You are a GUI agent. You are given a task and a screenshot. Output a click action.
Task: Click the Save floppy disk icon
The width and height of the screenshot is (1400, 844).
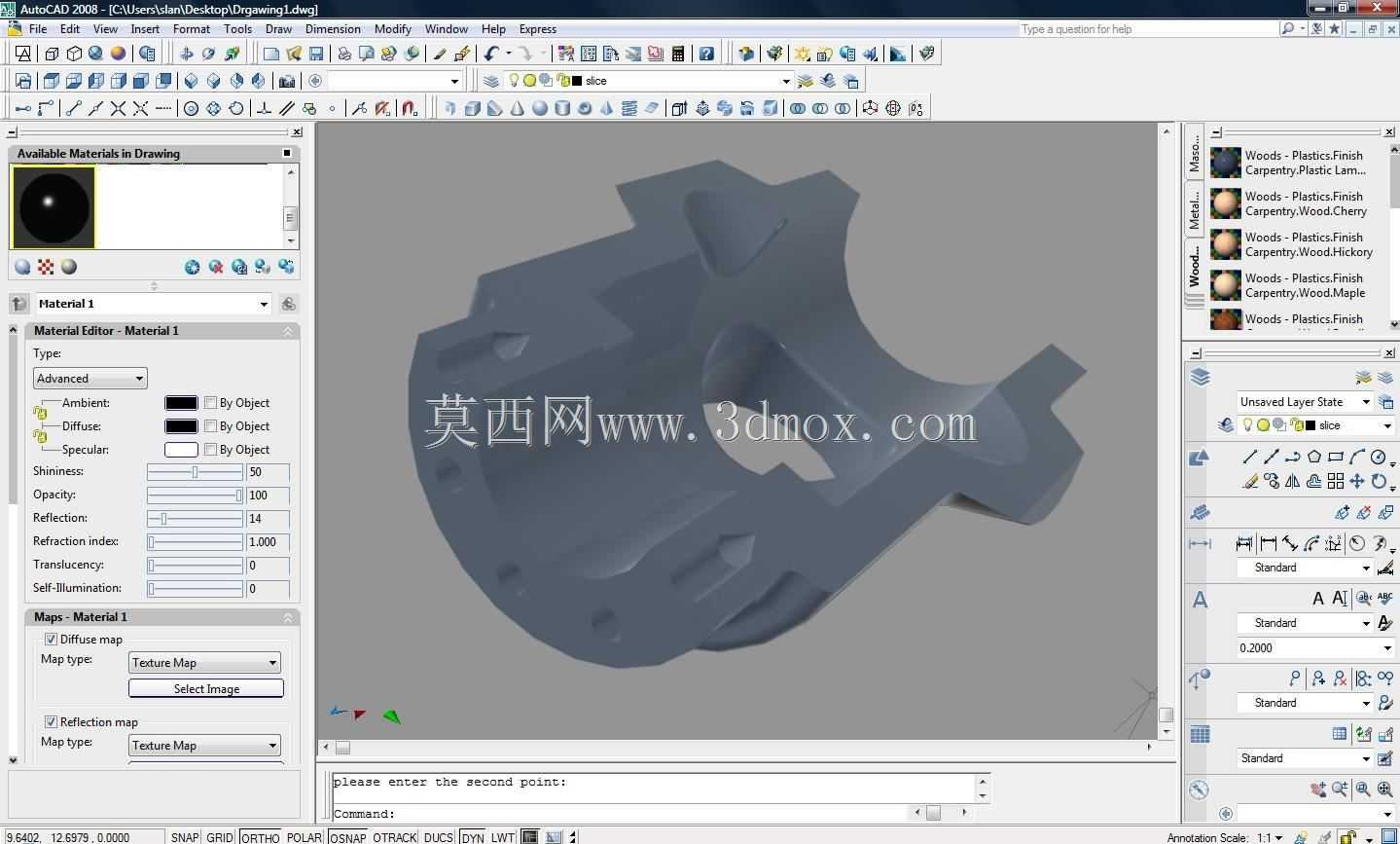click(x=316, y=54)
